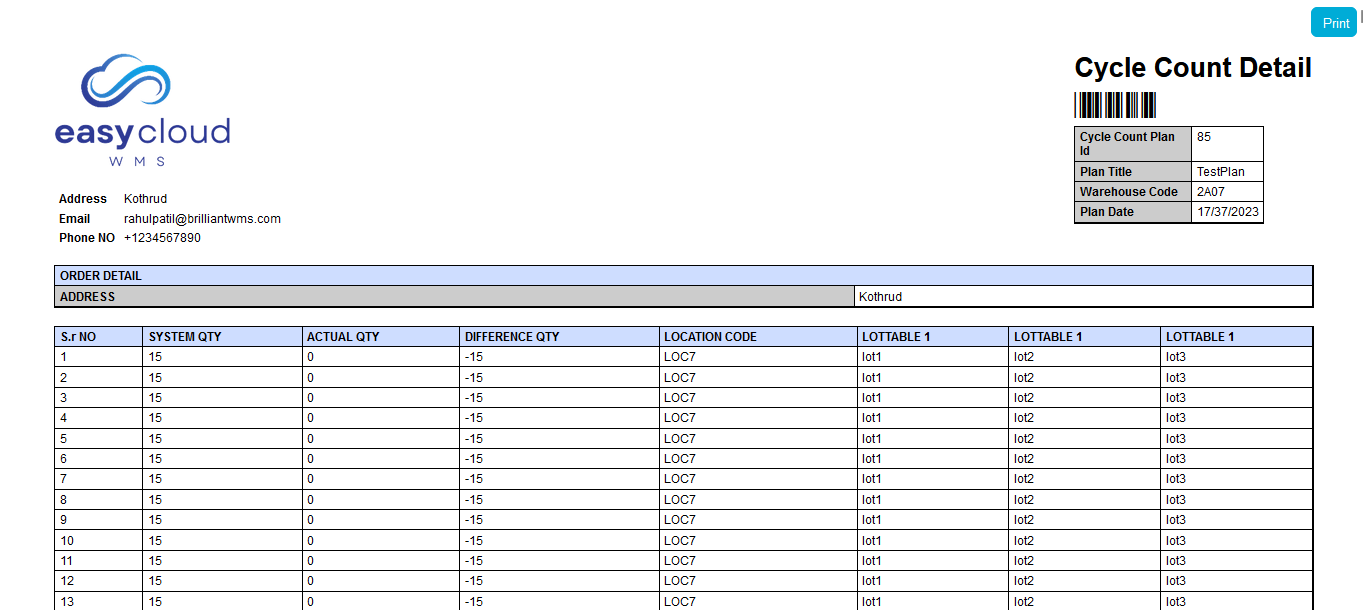Click the barcode under Cycle Count Detail
This screenshot has width=1366, height=610.
coord(1115,106)
